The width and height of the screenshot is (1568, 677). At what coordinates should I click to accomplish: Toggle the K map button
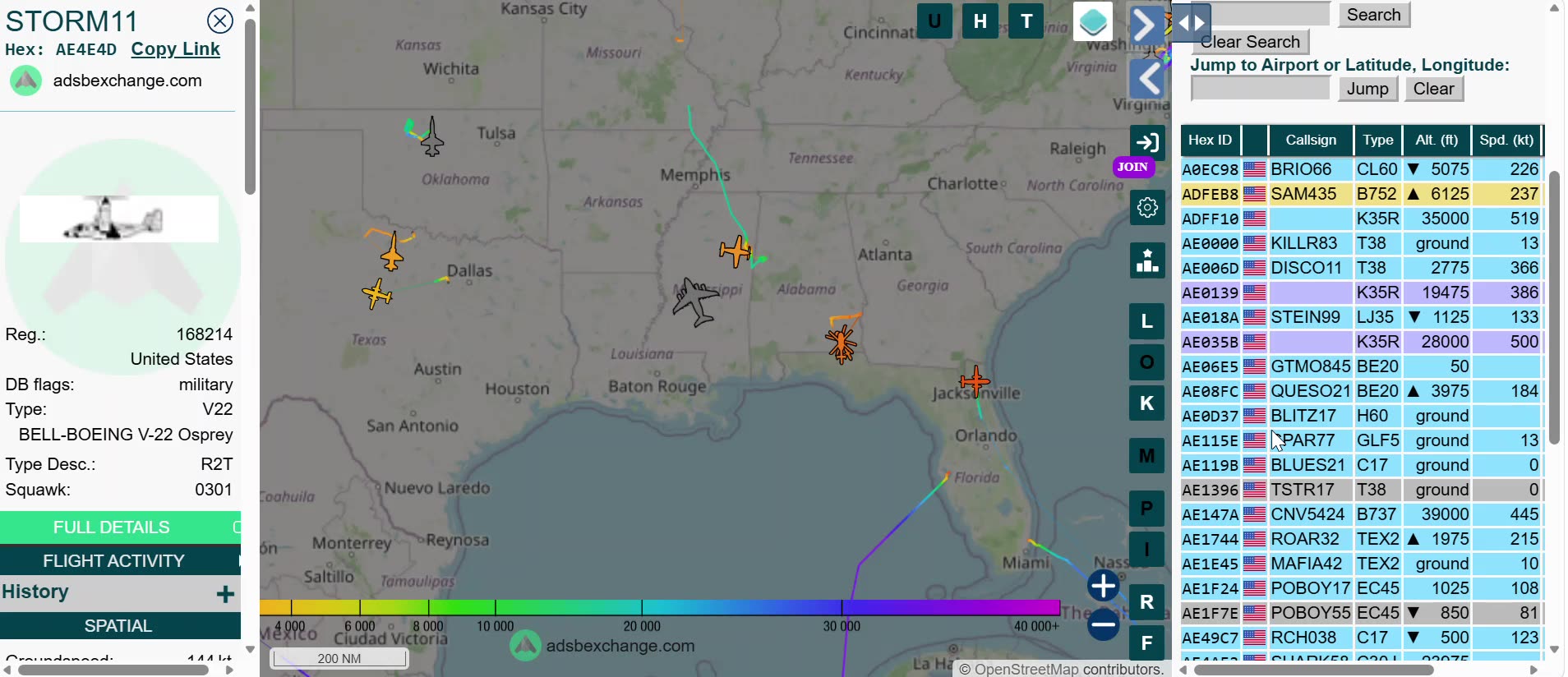tap(1147, 403)
